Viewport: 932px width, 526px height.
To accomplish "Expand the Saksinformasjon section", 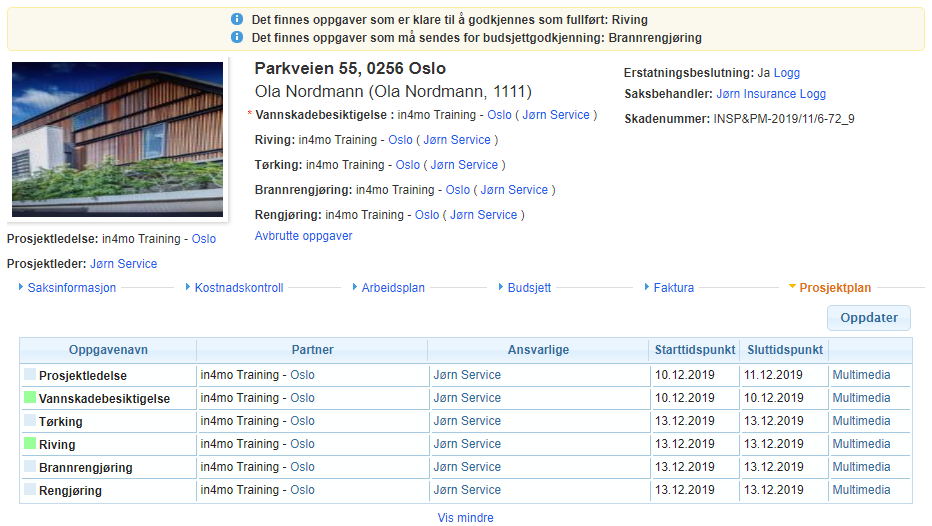I will tap(71, 288).
